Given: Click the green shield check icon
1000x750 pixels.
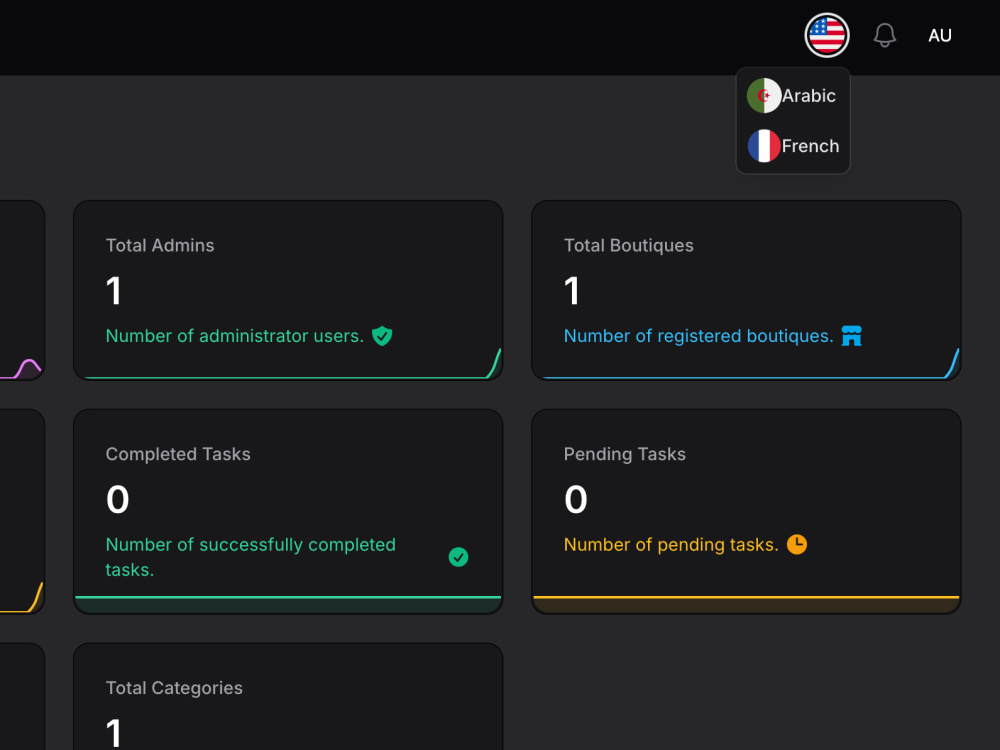Looking at the screenshot, I should (x=382, y=335).
